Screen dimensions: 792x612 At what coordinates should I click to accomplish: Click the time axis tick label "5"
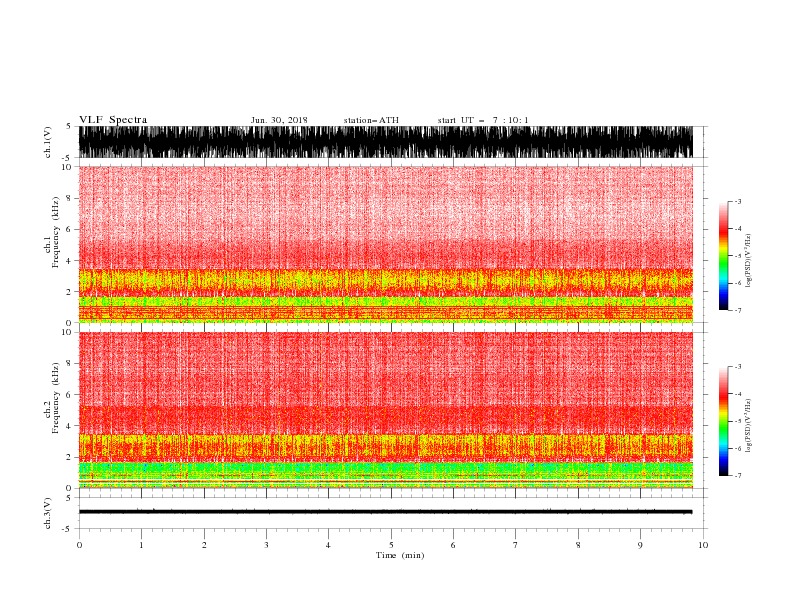[x=391, y=545]
